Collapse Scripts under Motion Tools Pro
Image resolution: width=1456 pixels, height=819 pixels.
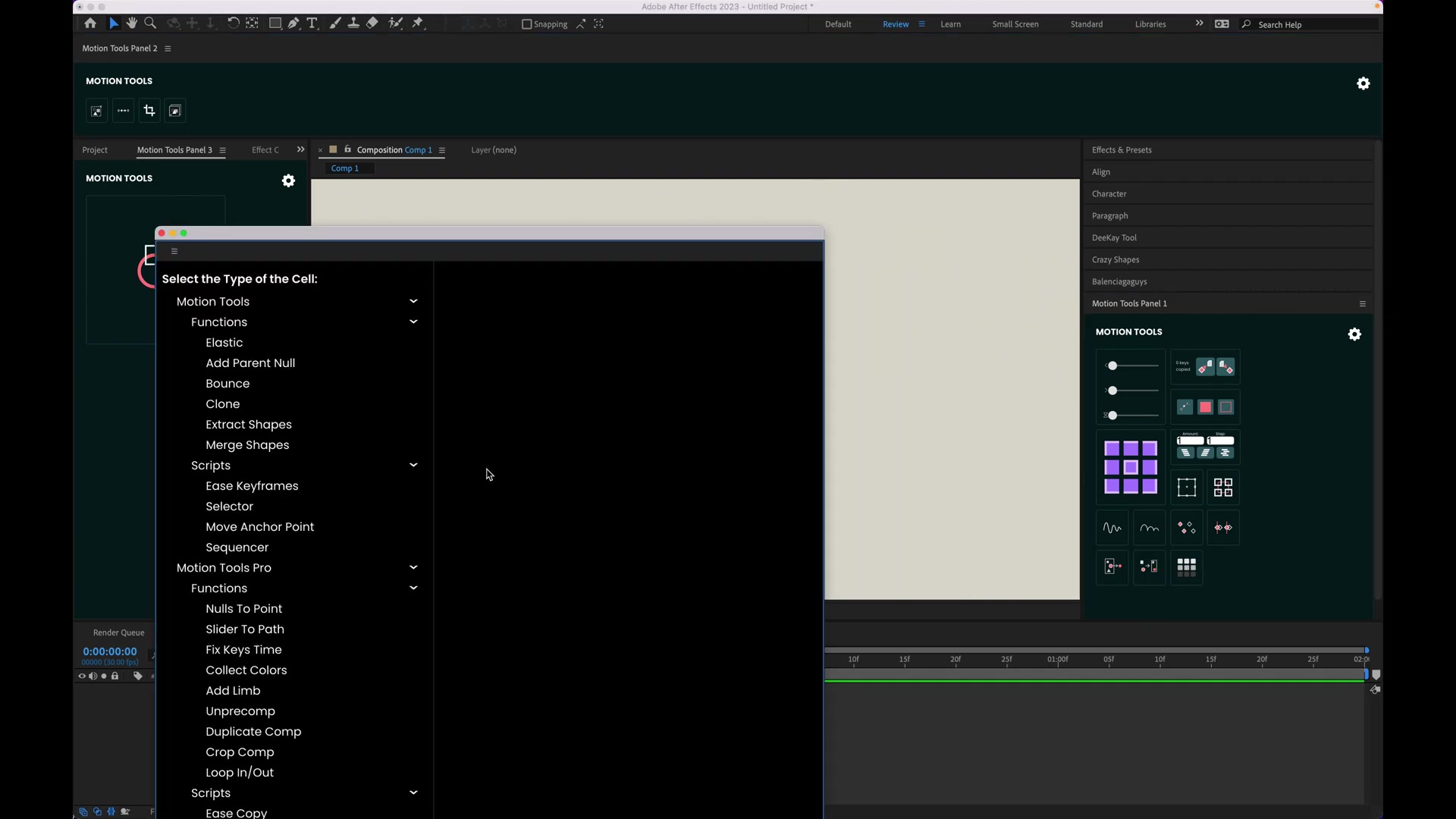point(413,792)
